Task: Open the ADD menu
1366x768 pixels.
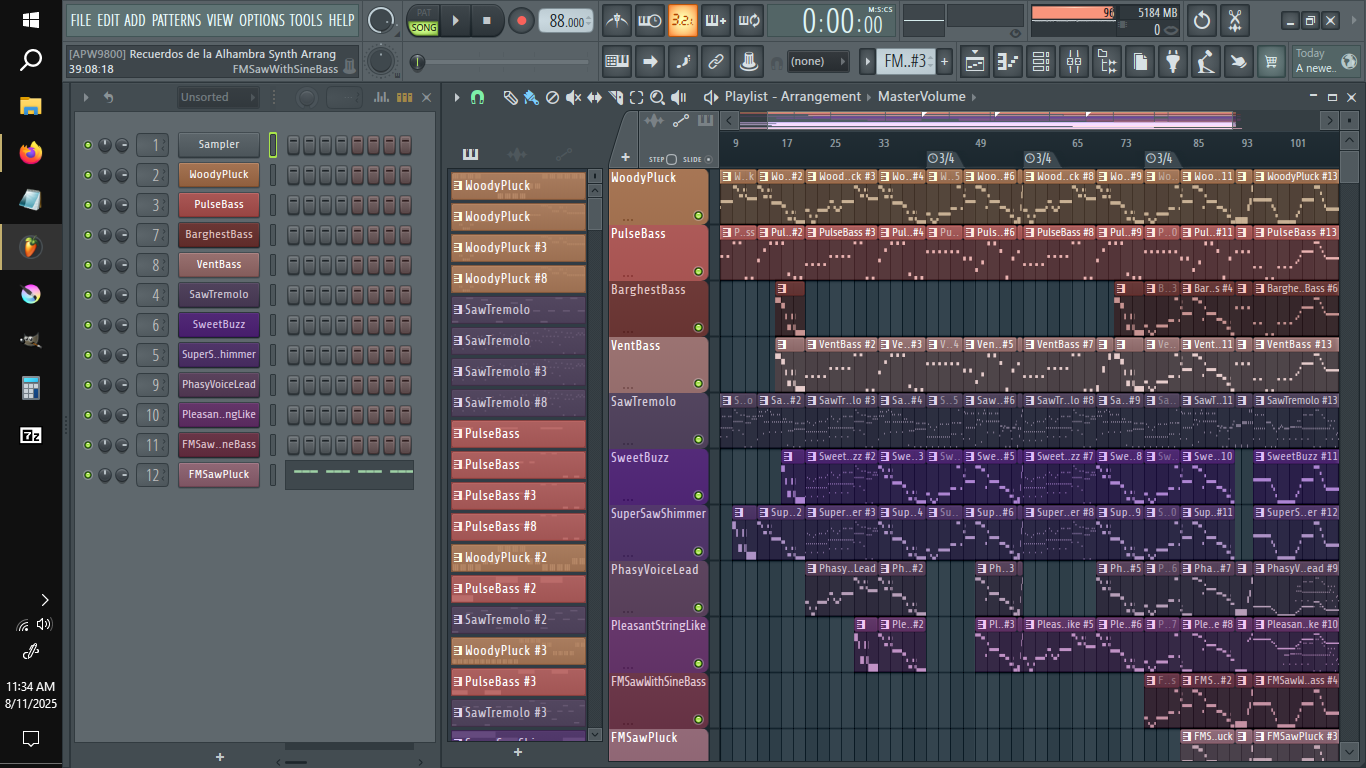Action: click(135, 20)
